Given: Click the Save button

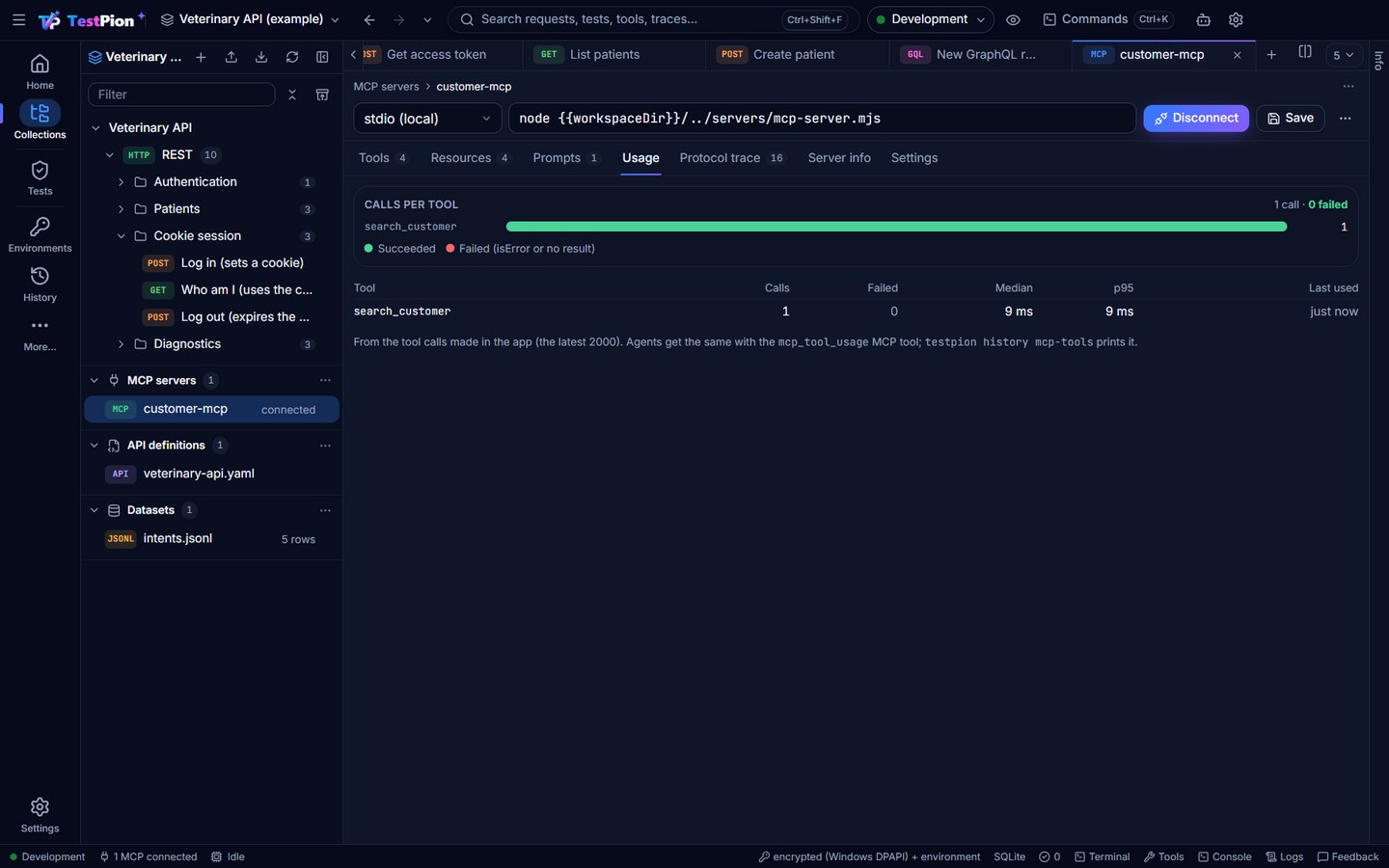Looking at the screenshot, I should tap(1290, 118).
